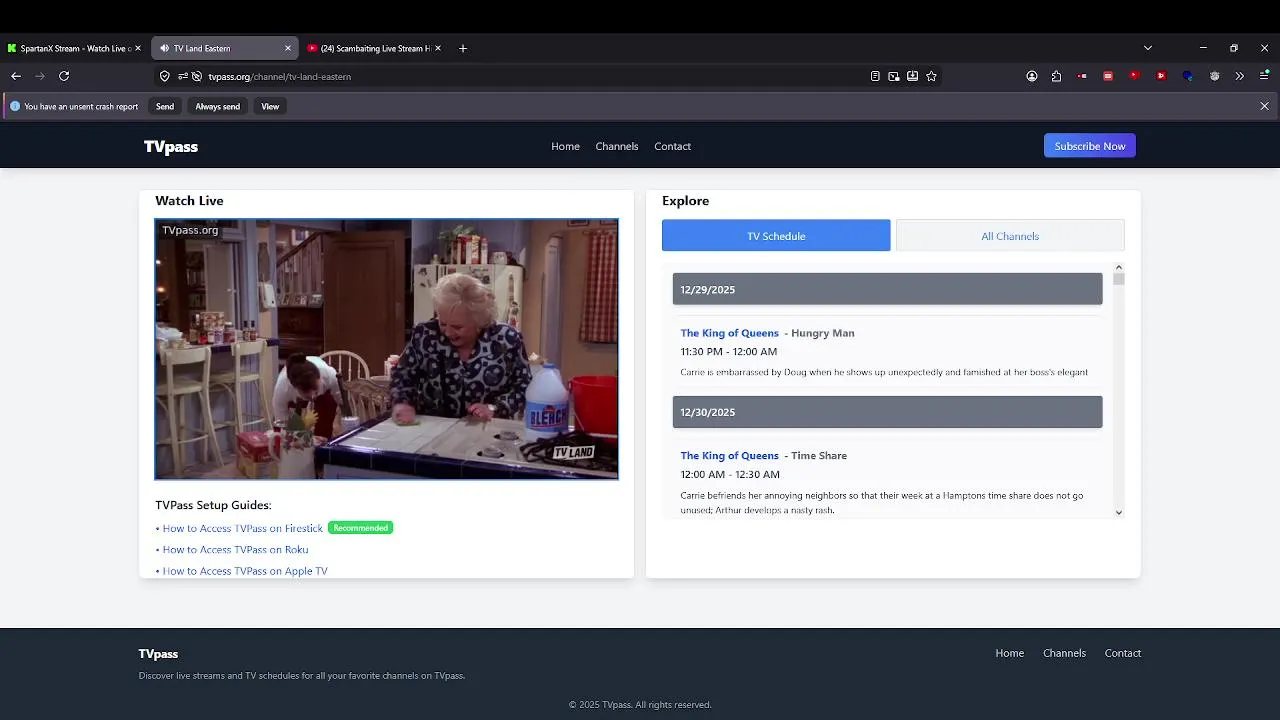View the unsent crash report
The width and height of the screenshot is (1280, 720).
pyautogui.click(x=270, y=106)
